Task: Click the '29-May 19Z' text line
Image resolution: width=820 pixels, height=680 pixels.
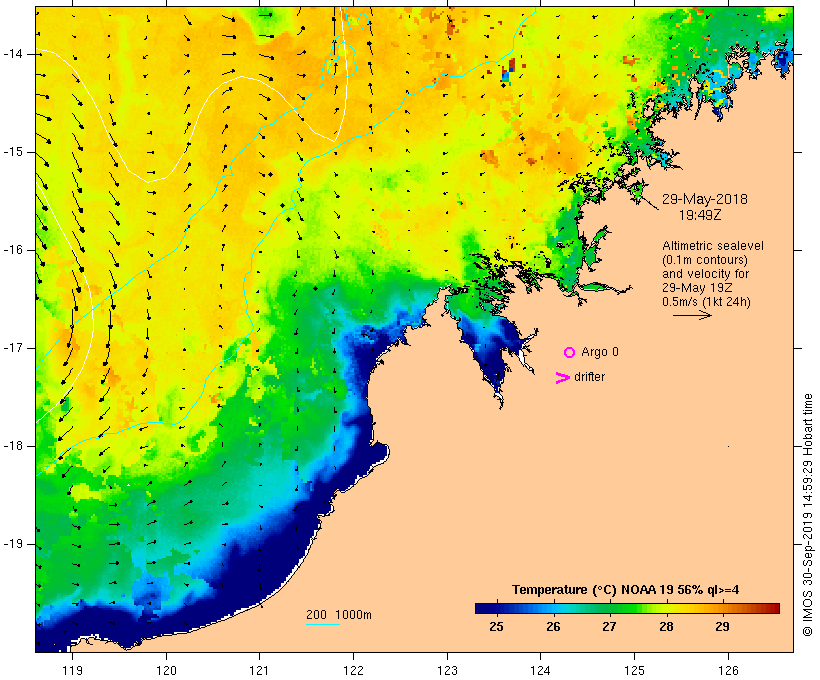Action: click(x=697, y=288)
